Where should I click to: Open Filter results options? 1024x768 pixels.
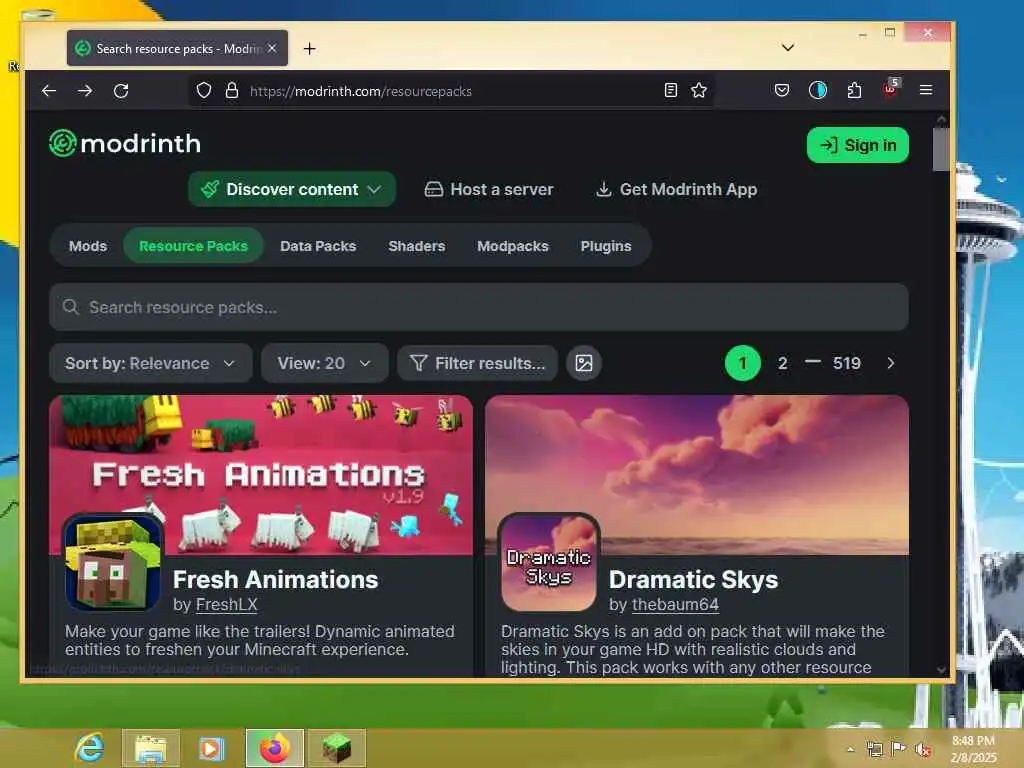477,363
